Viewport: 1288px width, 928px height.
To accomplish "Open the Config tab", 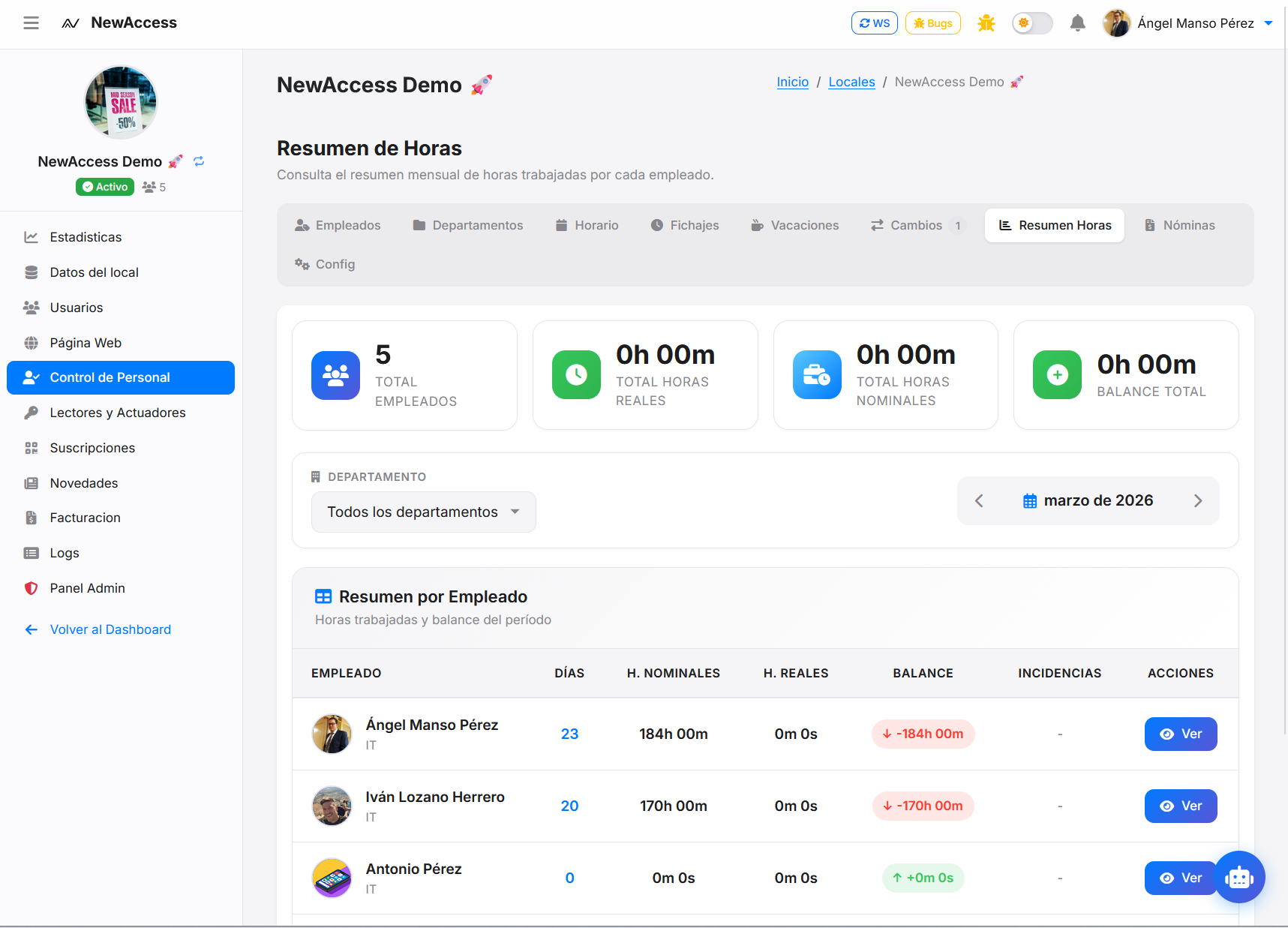I will click(325, 265).
